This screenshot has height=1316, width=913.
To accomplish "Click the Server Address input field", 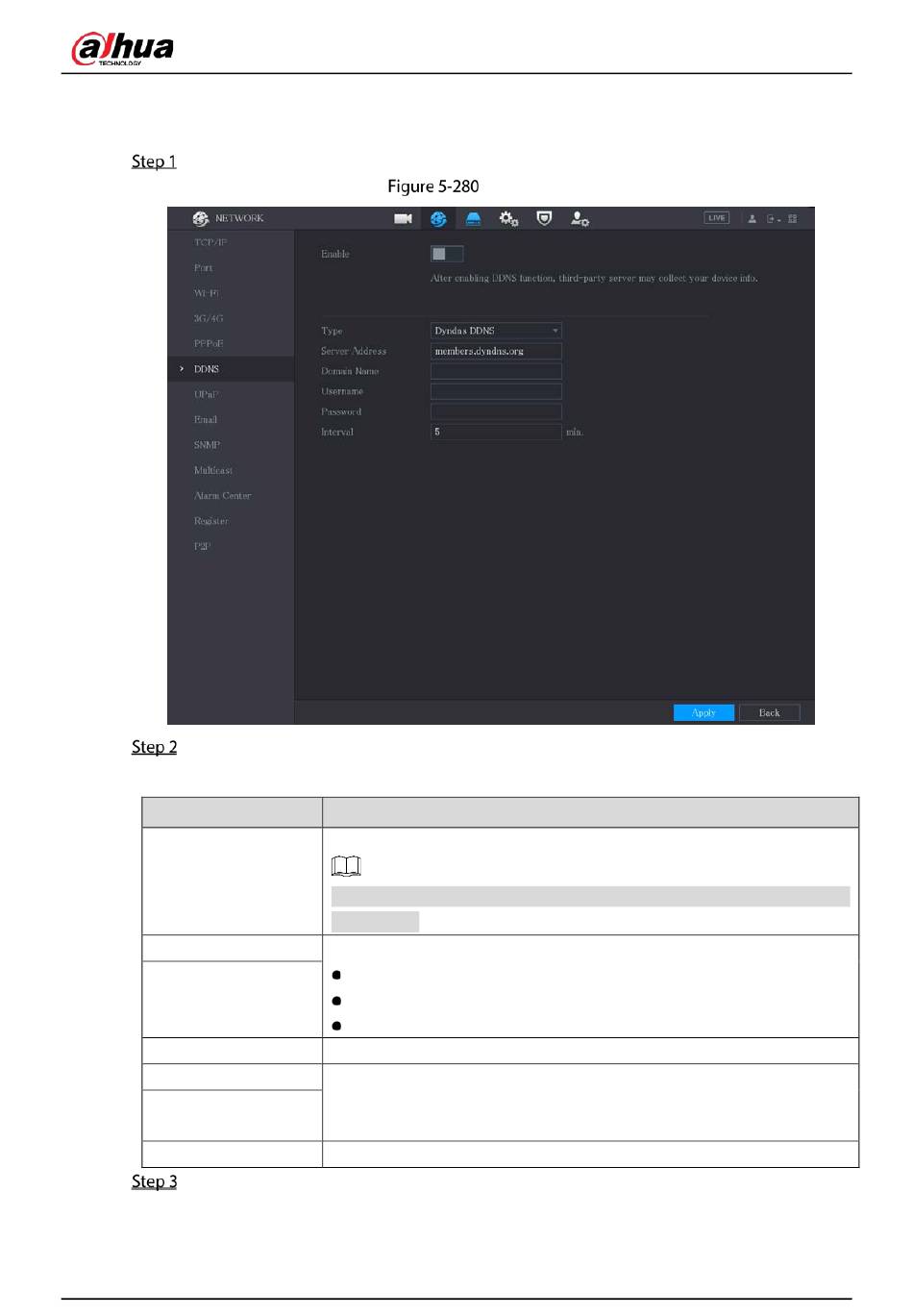I will 496,351.
